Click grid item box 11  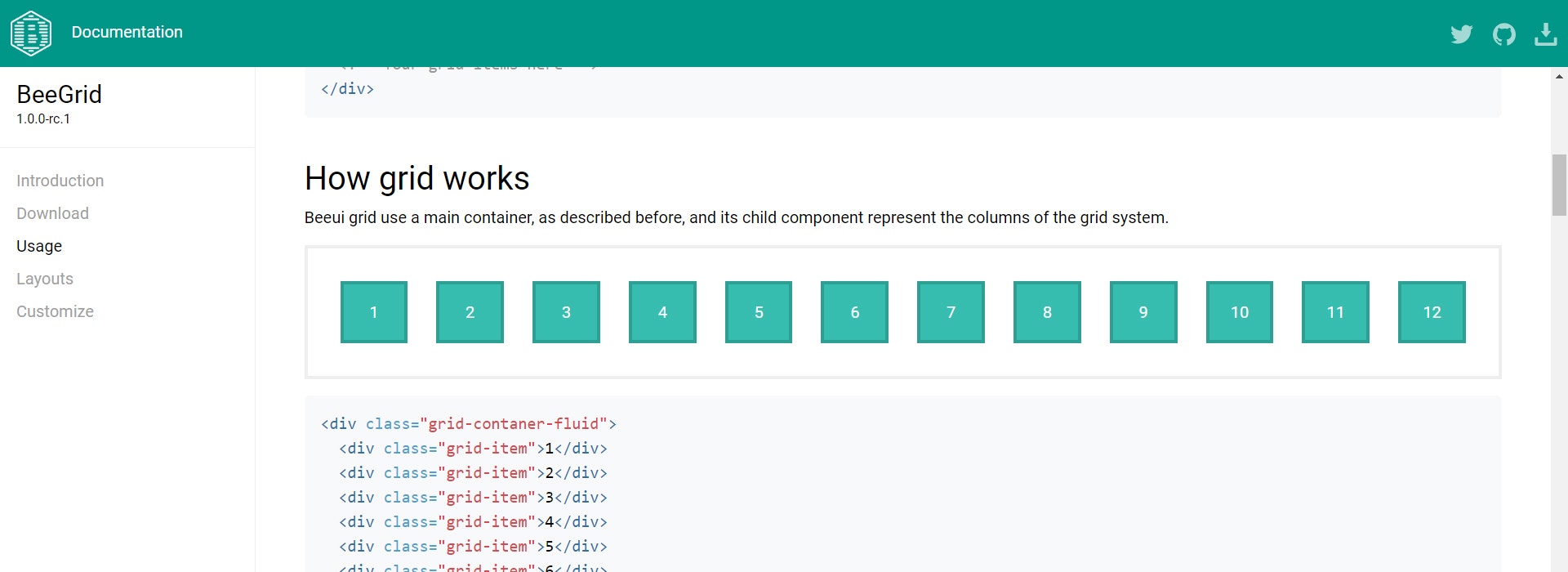coord(1335,312)
